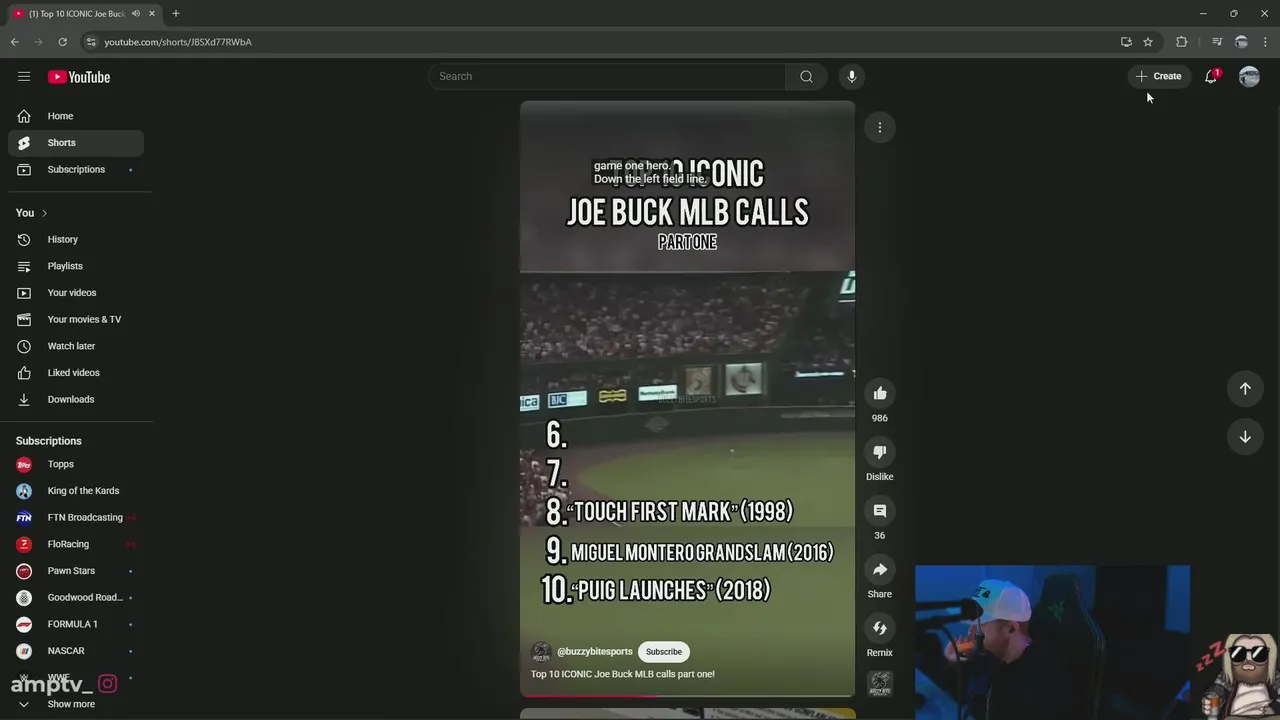Screen dimensions: 1280x720
Task: Open Home in the sidebar
Action: tap(76, 116)
